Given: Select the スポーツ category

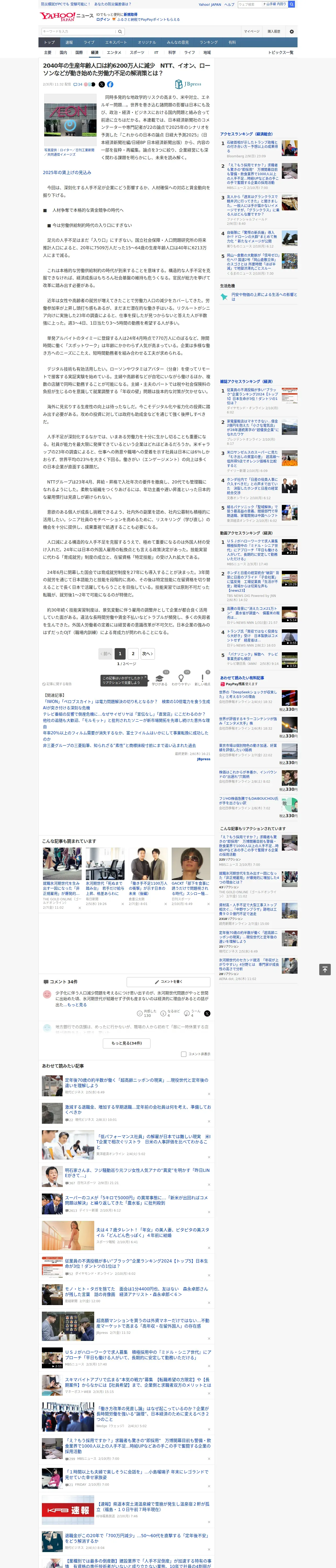Looking at the screenshot, I should click(137, 52).
